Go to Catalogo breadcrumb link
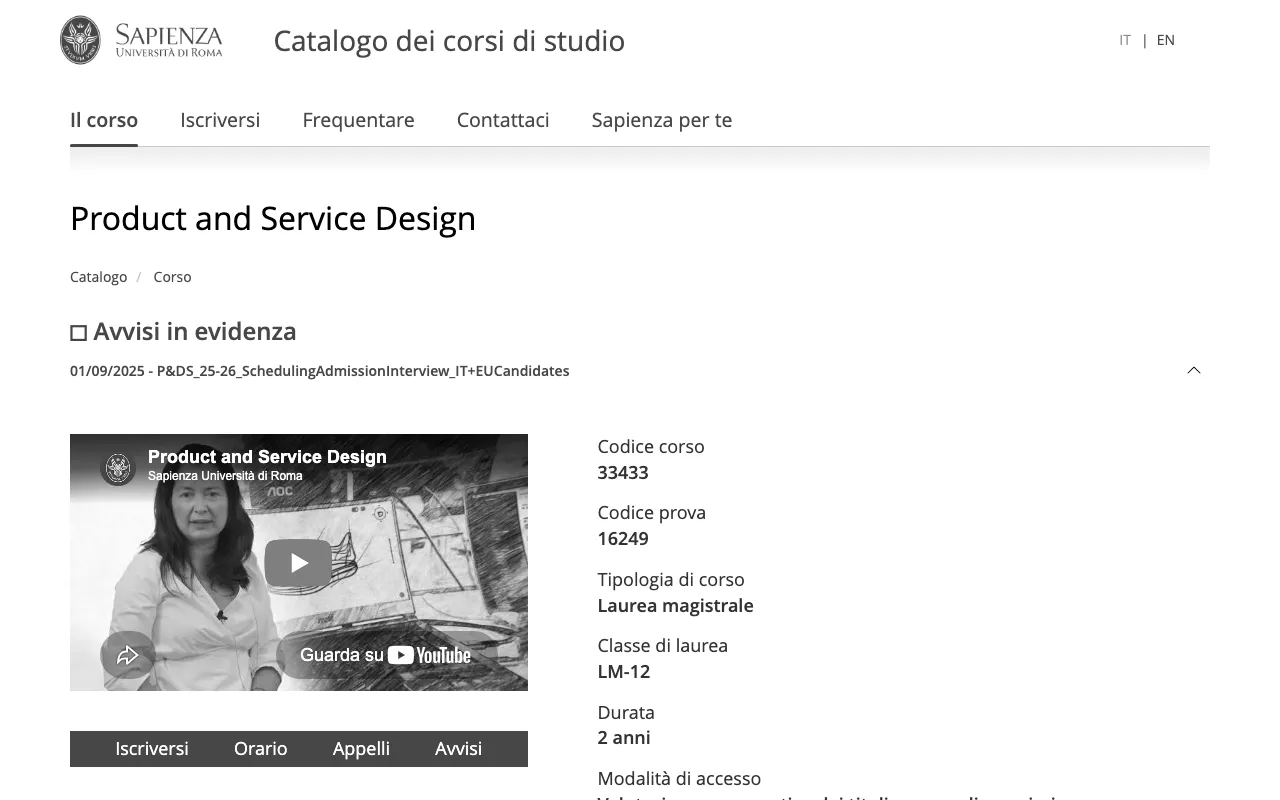 tap(99, 277)
